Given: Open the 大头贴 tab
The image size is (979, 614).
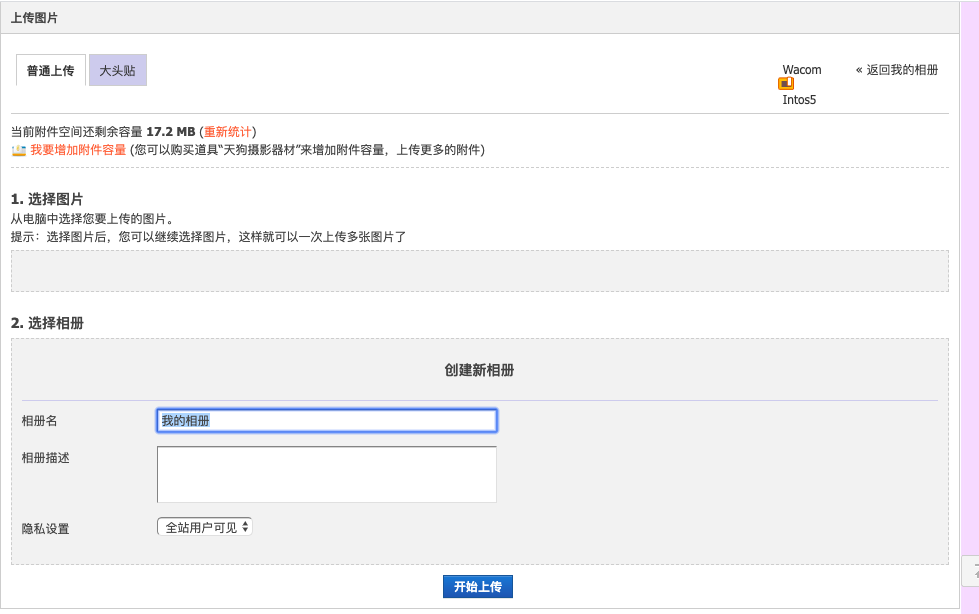Looking at the screenshot, I should [117, 71].
